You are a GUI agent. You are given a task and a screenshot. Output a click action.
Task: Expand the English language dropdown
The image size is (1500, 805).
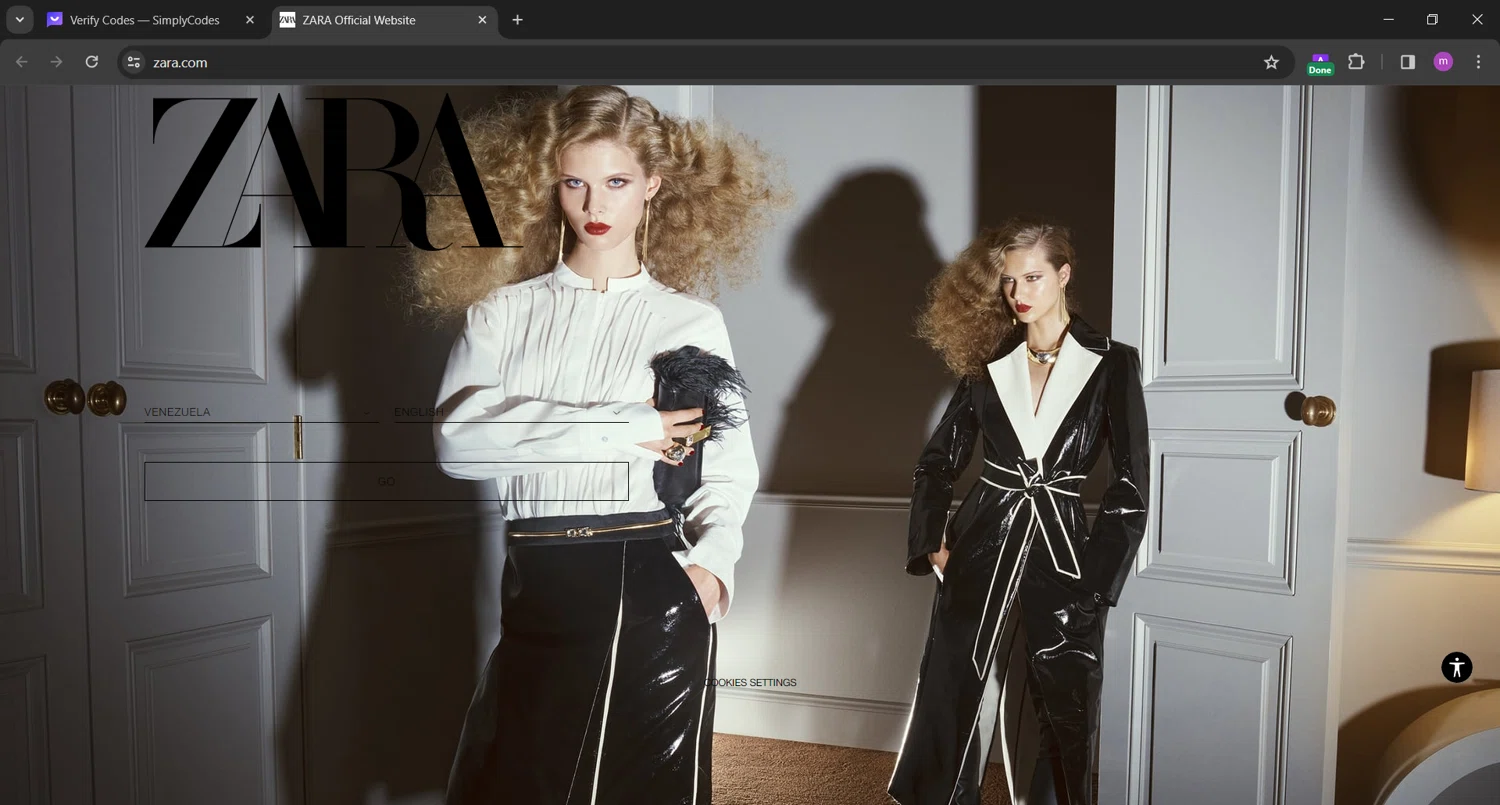pyautogui.click(x=510, y=412)
